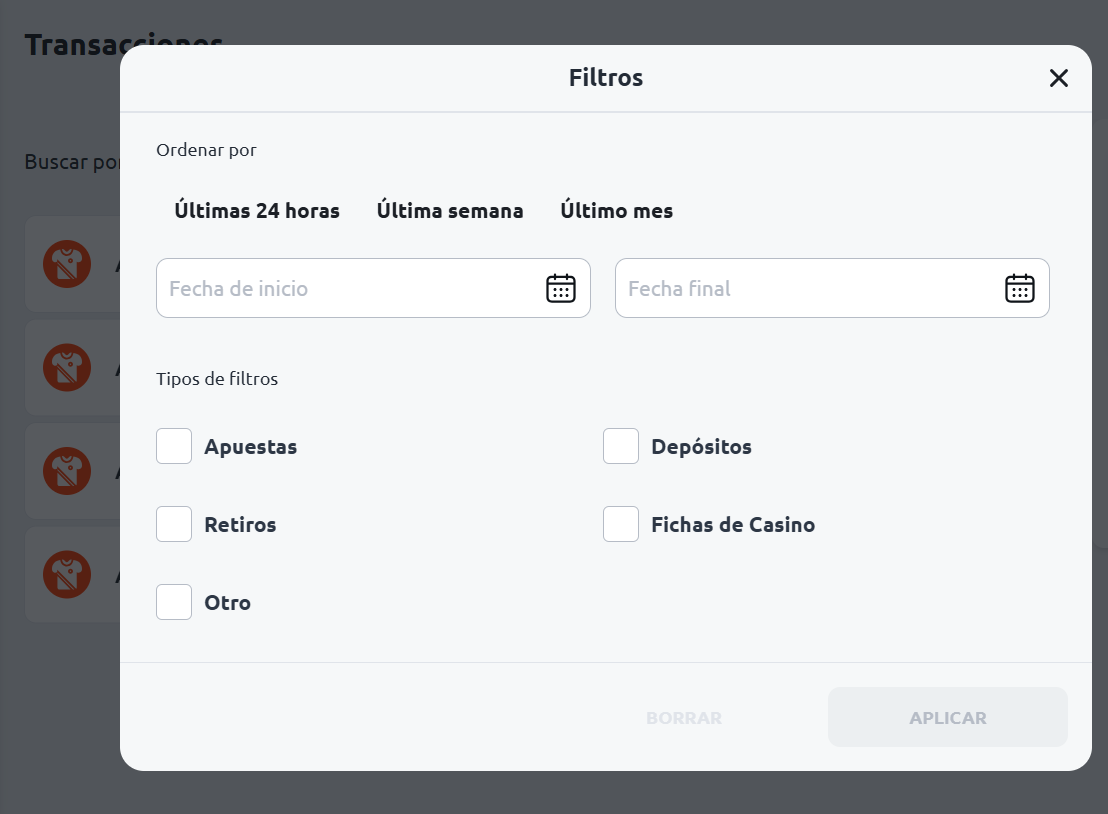Open the Fecha de inicio calendar icon
1108x814 pixels.
[561, 288]
